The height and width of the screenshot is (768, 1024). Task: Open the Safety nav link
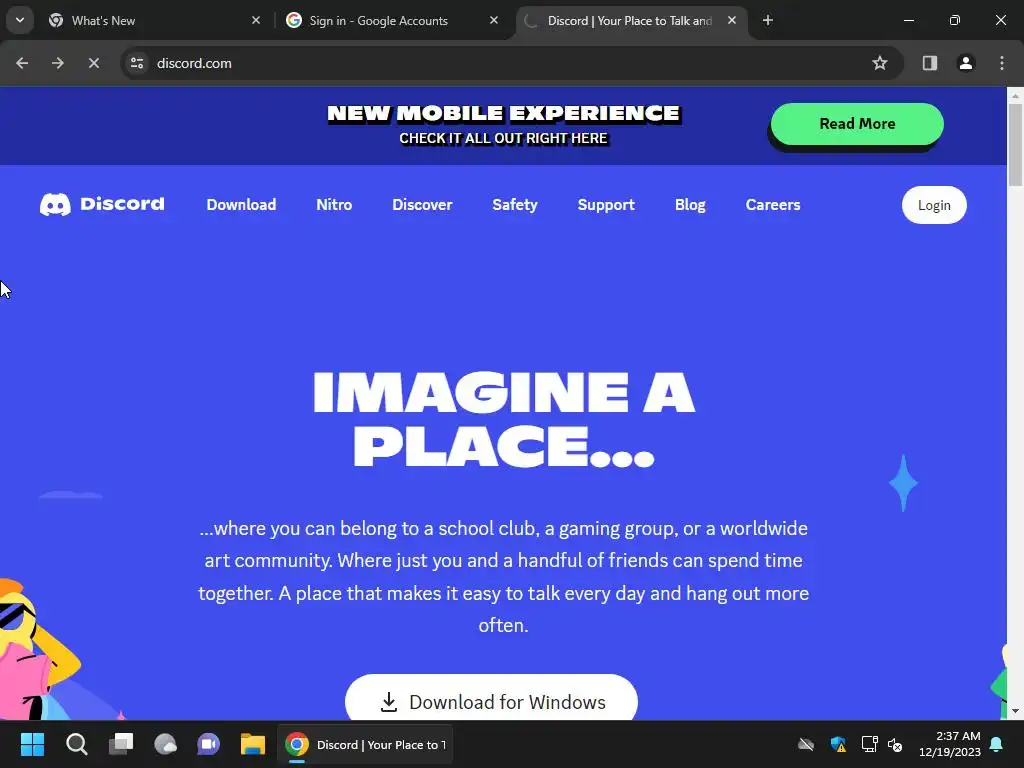click(515, 205)
